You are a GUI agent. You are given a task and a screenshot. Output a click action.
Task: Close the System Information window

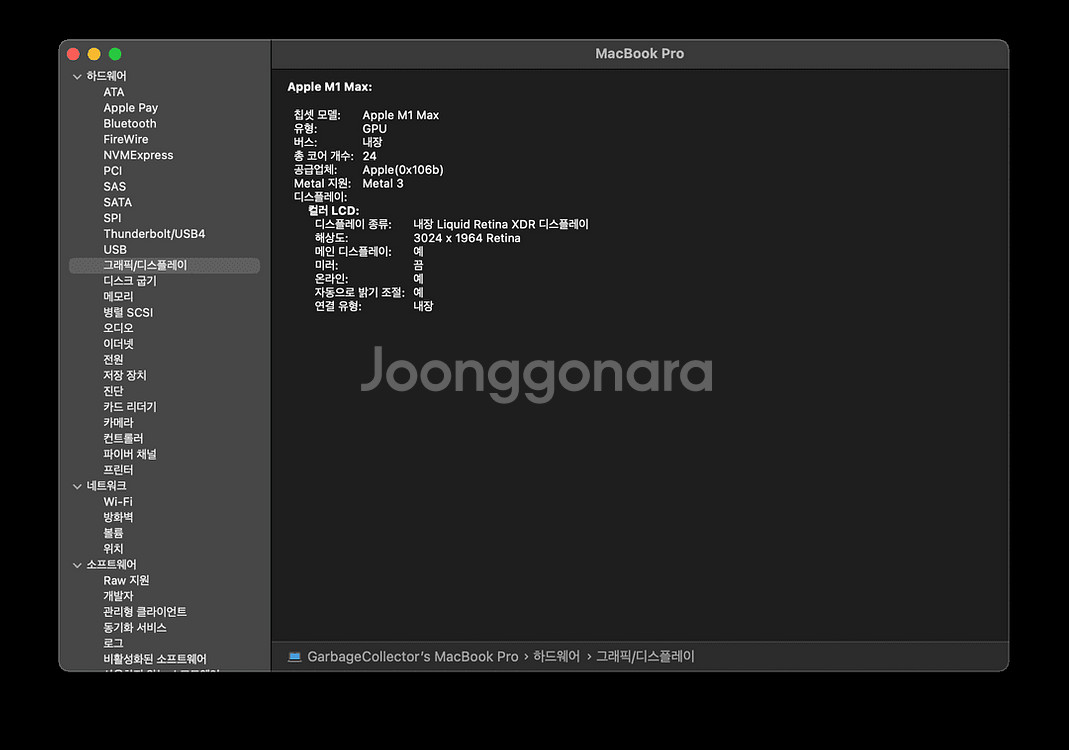(x=74, y=54)
